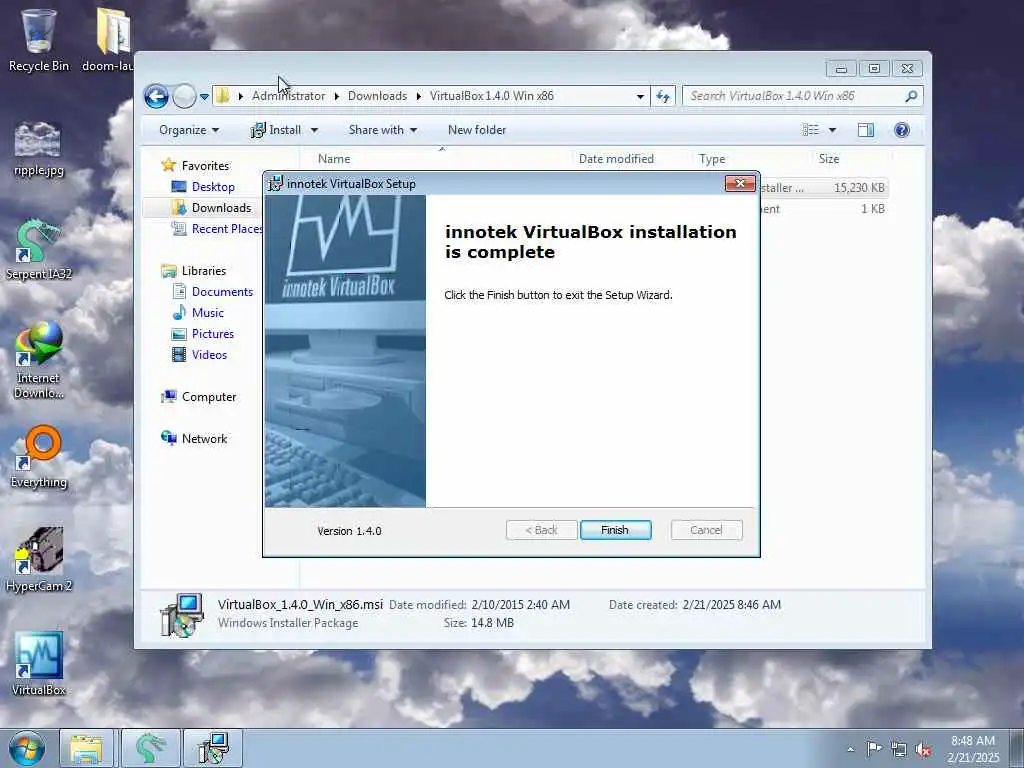Open Recycle Bin desktop icon
Viewport: 1024px width, 768px height.
point(39,40)
